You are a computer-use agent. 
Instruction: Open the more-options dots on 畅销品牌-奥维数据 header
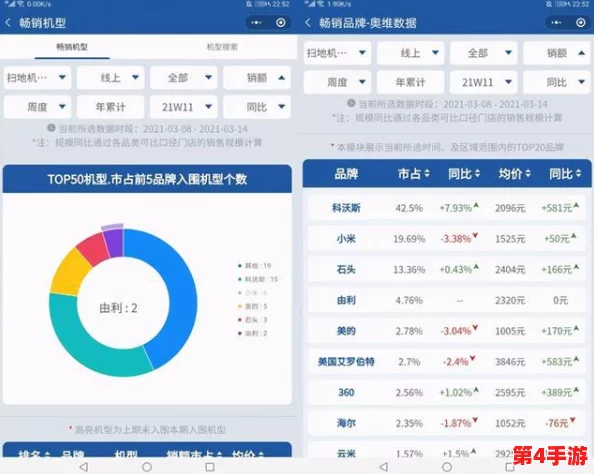pyautogui.click(x=556, y=23)
